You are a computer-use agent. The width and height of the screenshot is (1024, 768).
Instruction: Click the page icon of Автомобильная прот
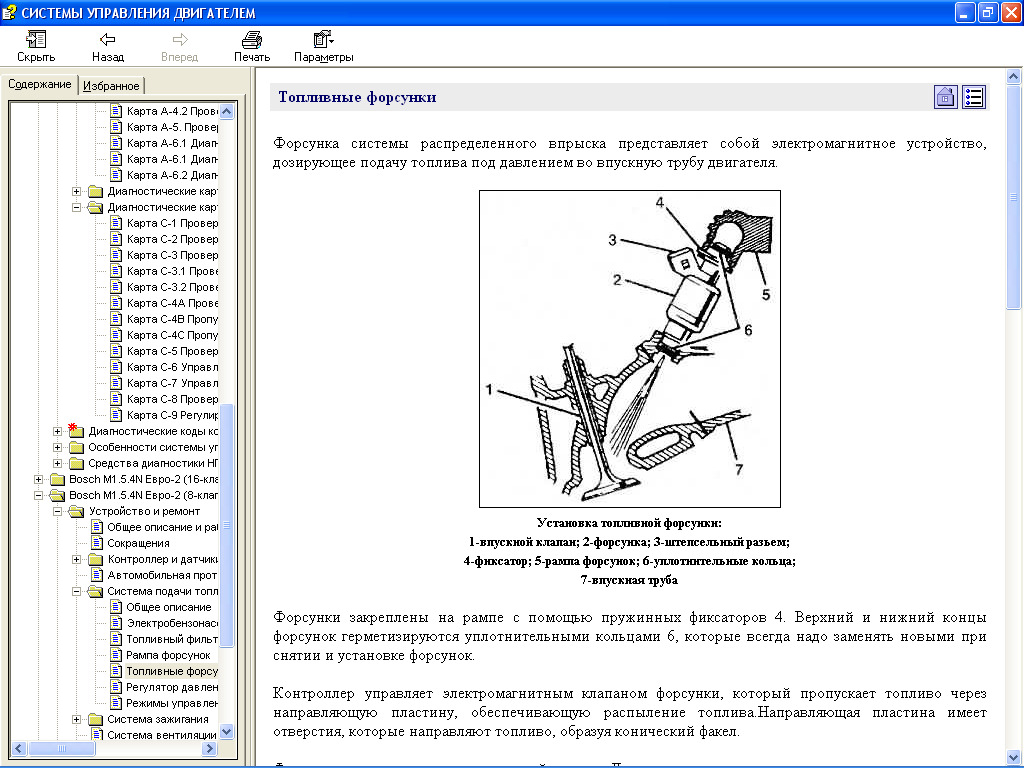pyautogui.click(x=97, y=575)
